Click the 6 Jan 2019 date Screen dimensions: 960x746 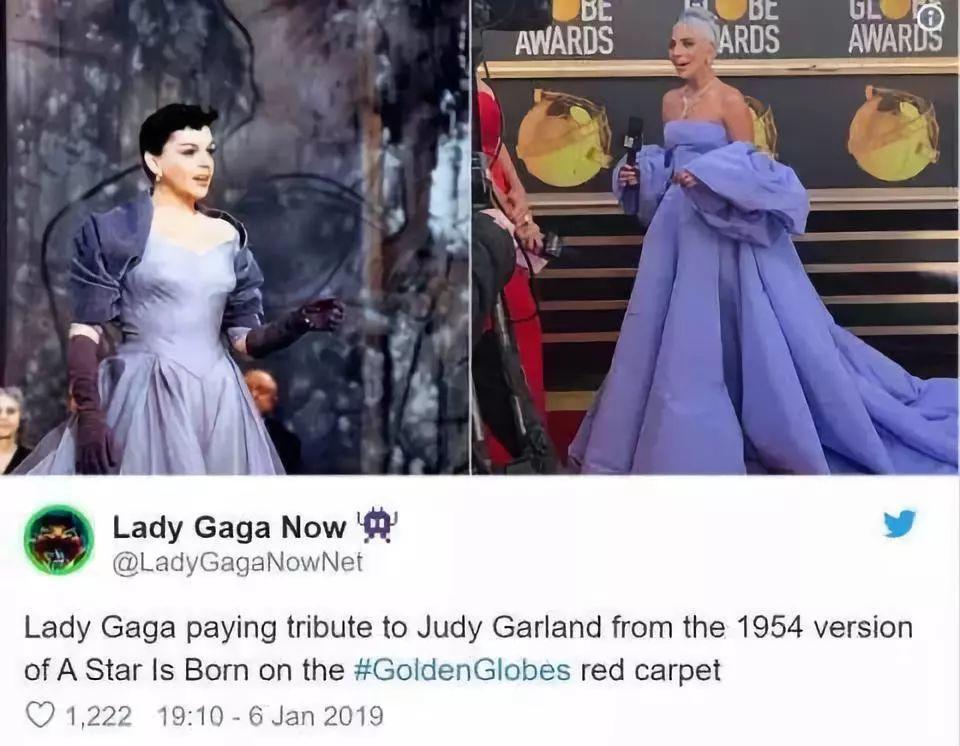[x=316, y=715]
